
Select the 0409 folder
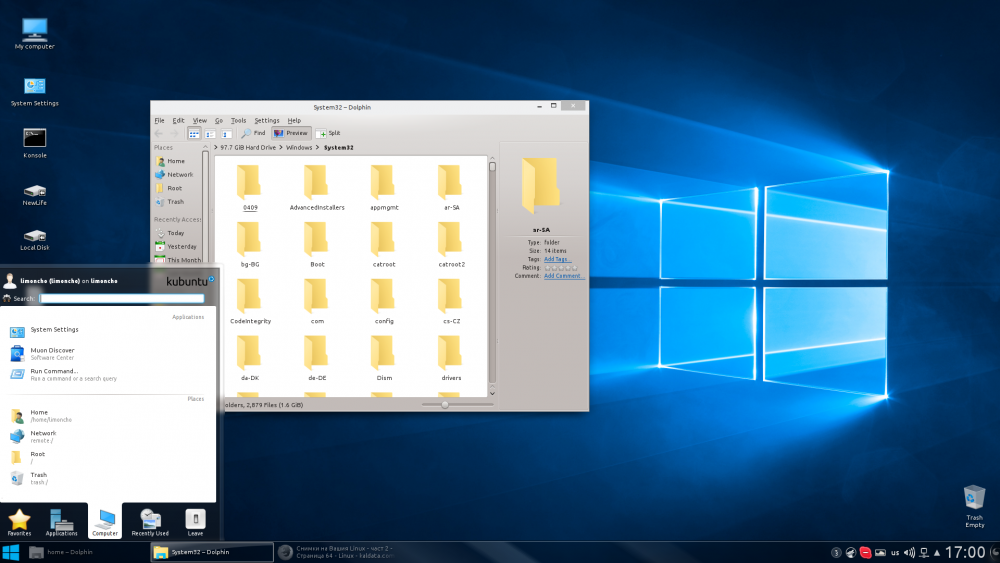click(249, 187)
